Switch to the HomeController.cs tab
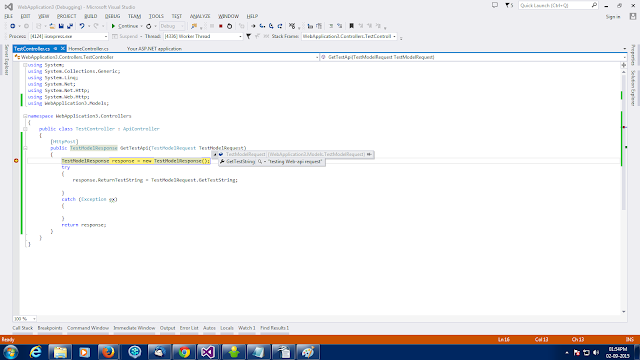The height and width of the screenshot is (360, 640). [89, 49]
